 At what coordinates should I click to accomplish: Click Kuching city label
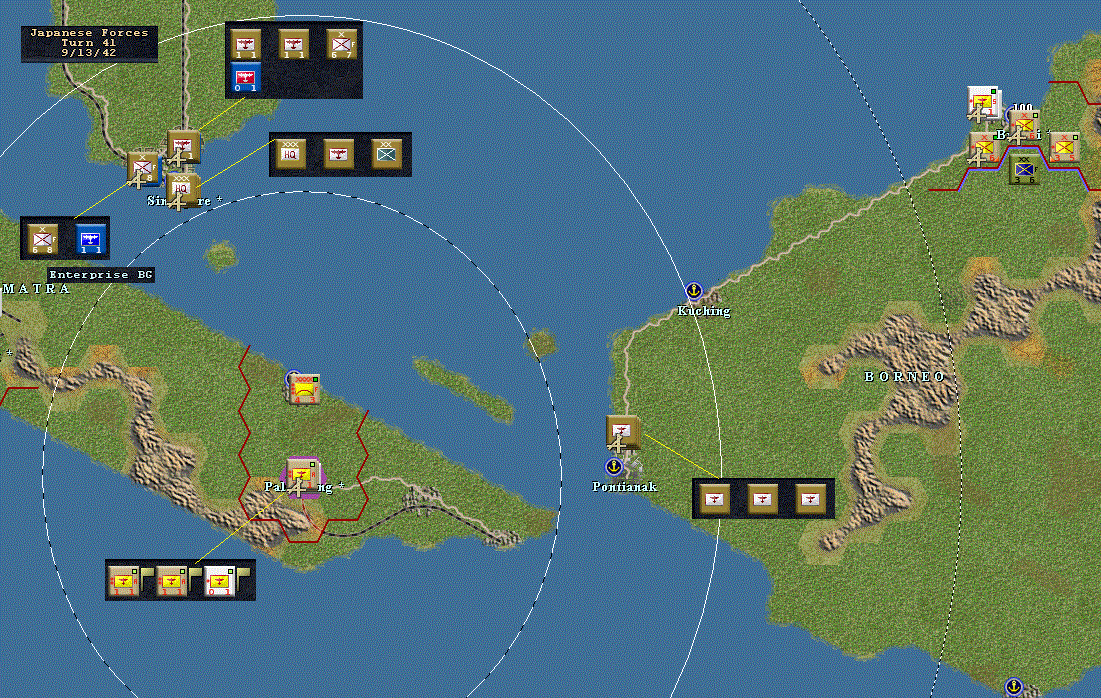[x=704, y=310]
